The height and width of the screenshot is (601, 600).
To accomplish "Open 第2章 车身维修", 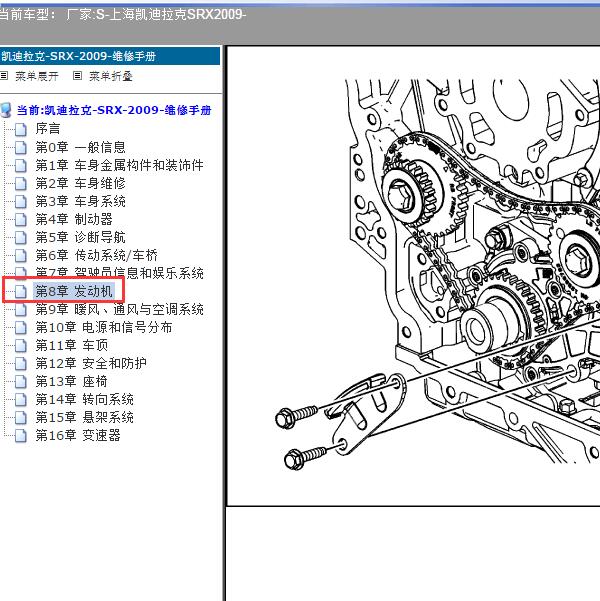I will [x=81, y=183].
